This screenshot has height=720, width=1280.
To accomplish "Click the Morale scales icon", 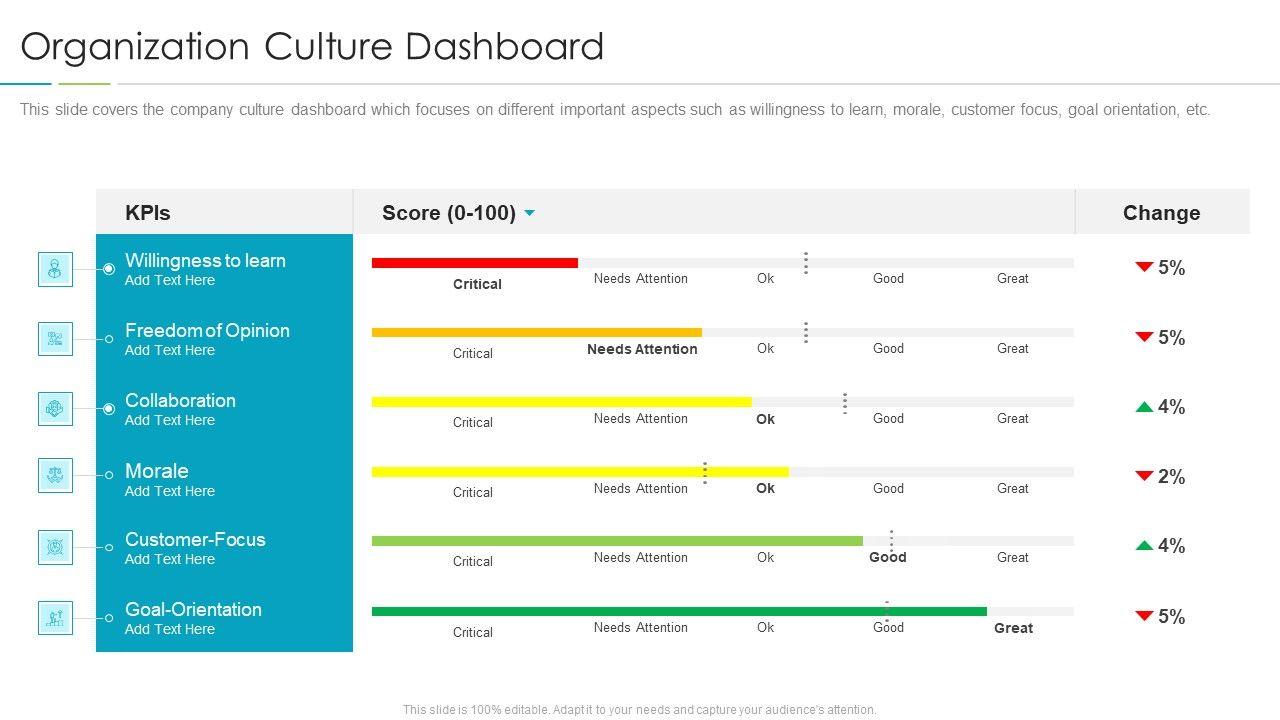I will pos(55,476).
